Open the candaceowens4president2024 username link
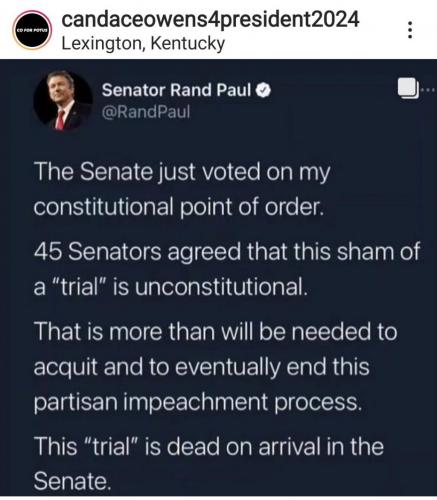 coord(211,20)
